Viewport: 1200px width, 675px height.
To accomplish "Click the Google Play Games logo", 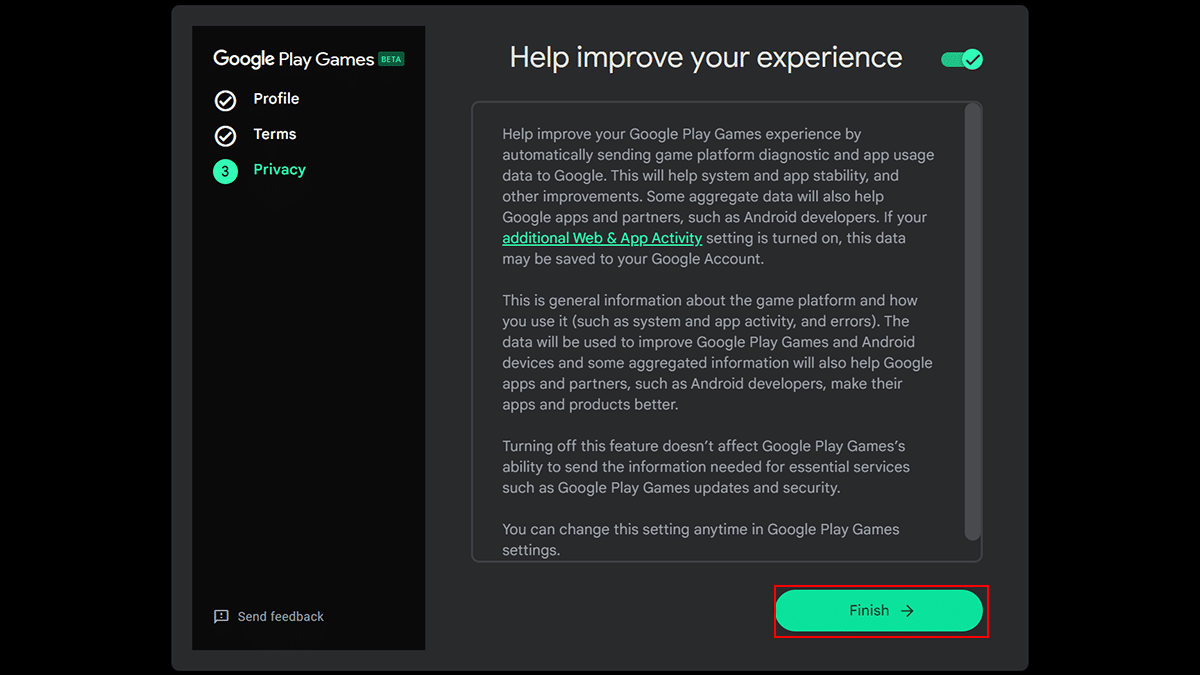I will click(x=293, y=59).
